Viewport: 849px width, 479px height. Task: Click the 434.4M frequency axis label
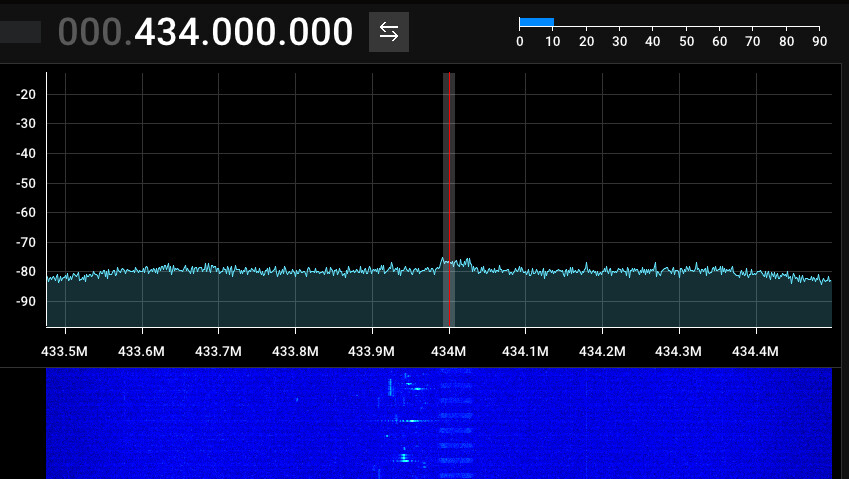[755, 351]
